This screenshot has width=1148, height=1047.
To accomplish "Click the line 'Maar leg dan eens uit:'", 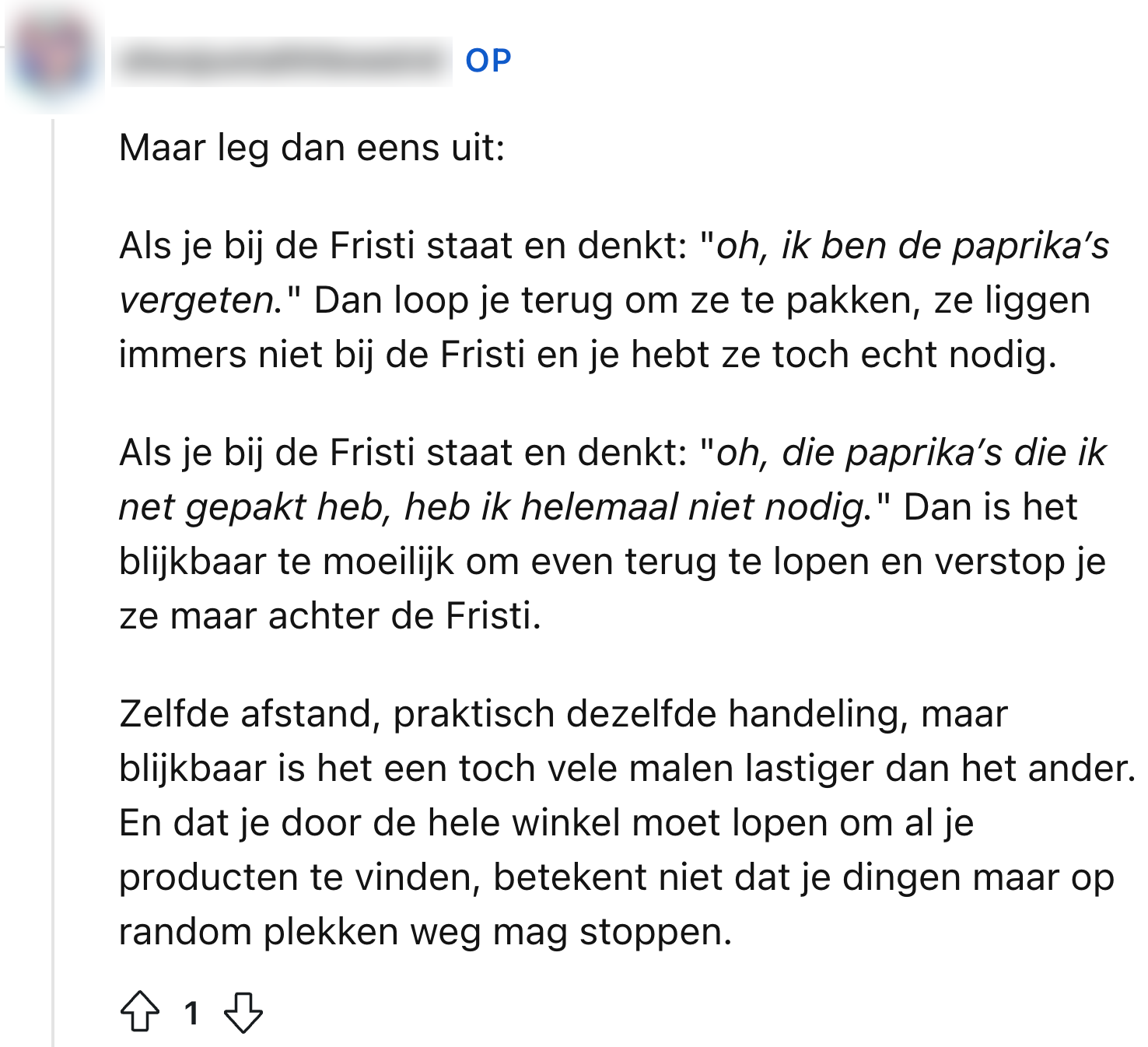I will 312,148.
